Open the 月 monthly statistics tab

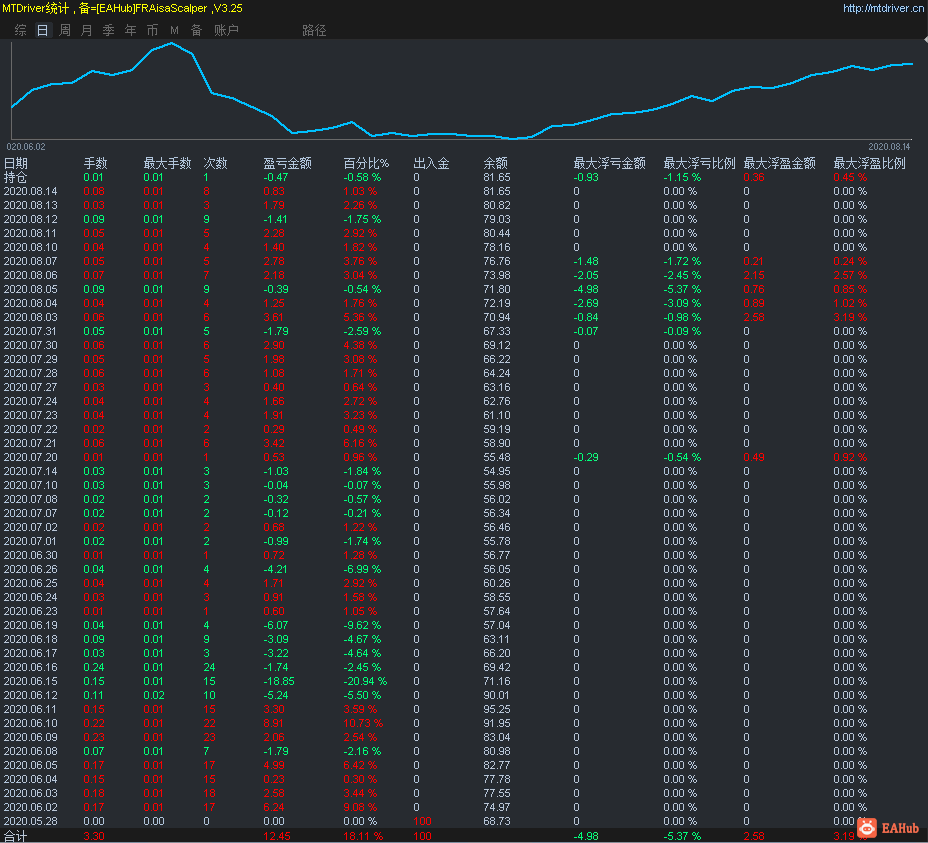point(86,31)
